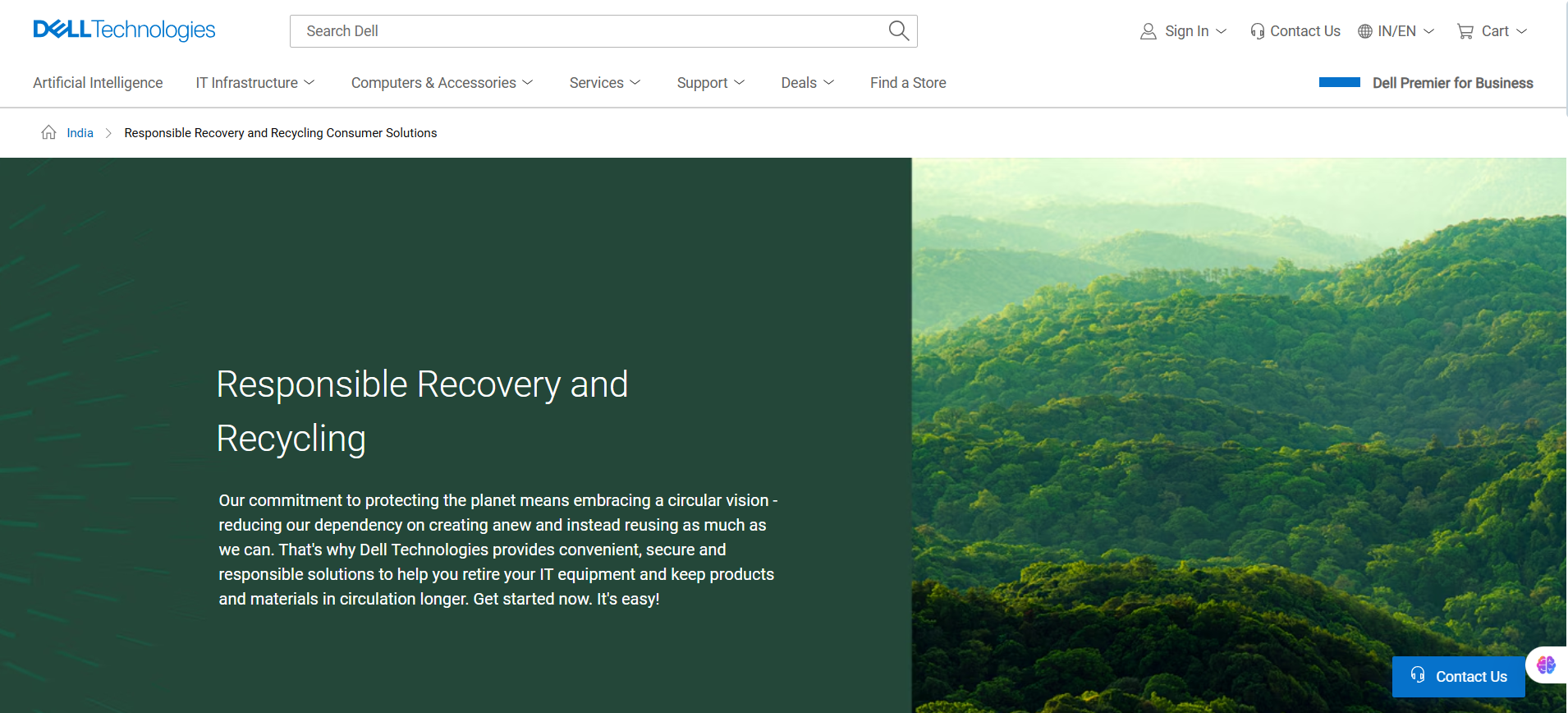This screenshot has width=1568, height=713.
Task: Click the Sign In person icon
Action: tap(1148, 31)
